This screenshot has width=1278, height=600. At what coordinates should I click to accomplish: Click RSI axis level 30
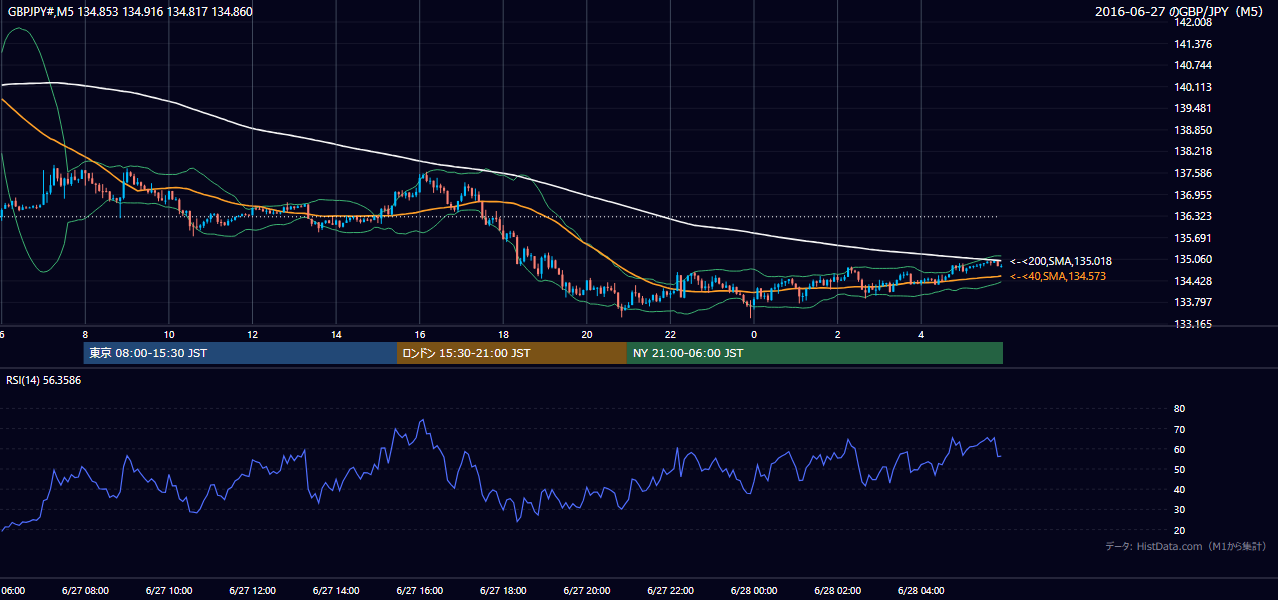click(1179, 510)
